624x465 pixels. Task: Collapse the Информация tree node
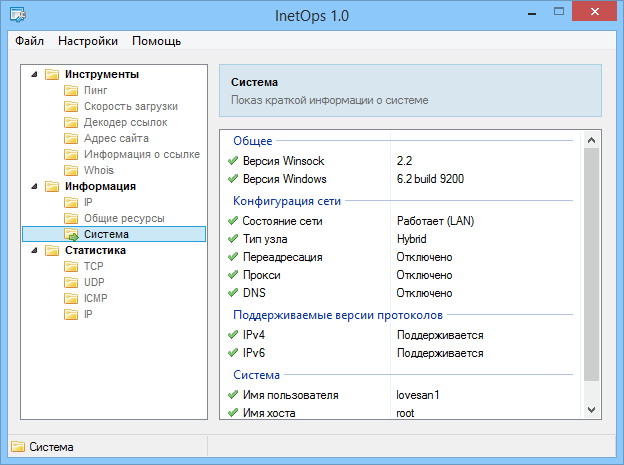click(32, 186)
